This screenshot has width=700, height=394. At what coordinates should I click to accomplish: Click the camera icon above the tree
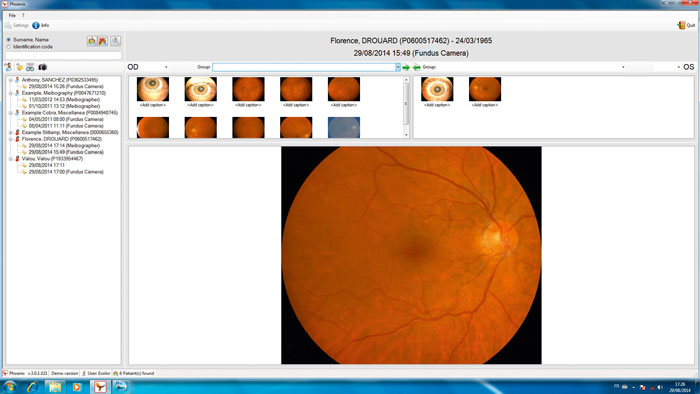pos(42,67)
